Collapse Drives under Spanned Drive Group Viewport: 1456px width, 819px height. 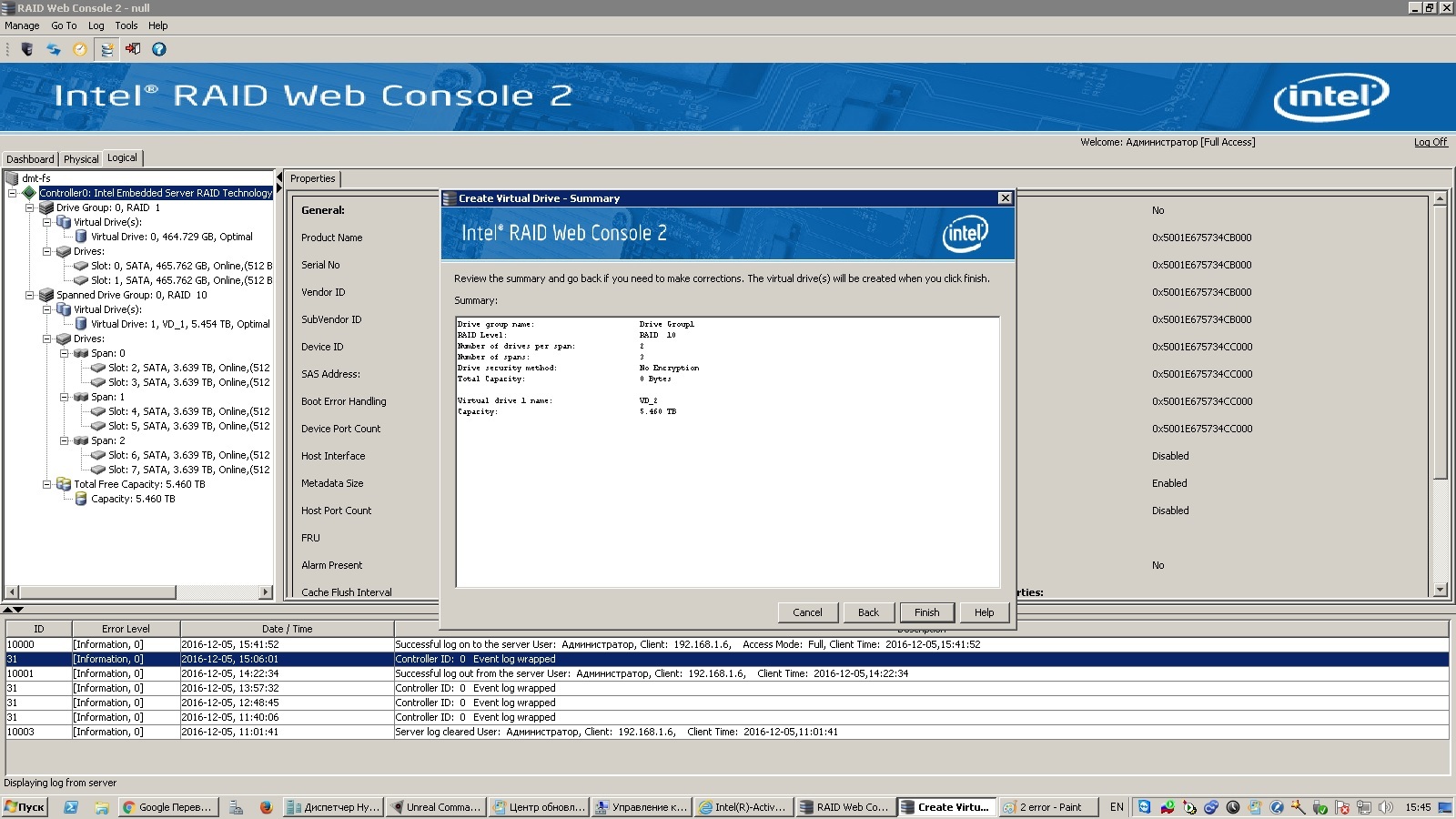click(46, 339)
